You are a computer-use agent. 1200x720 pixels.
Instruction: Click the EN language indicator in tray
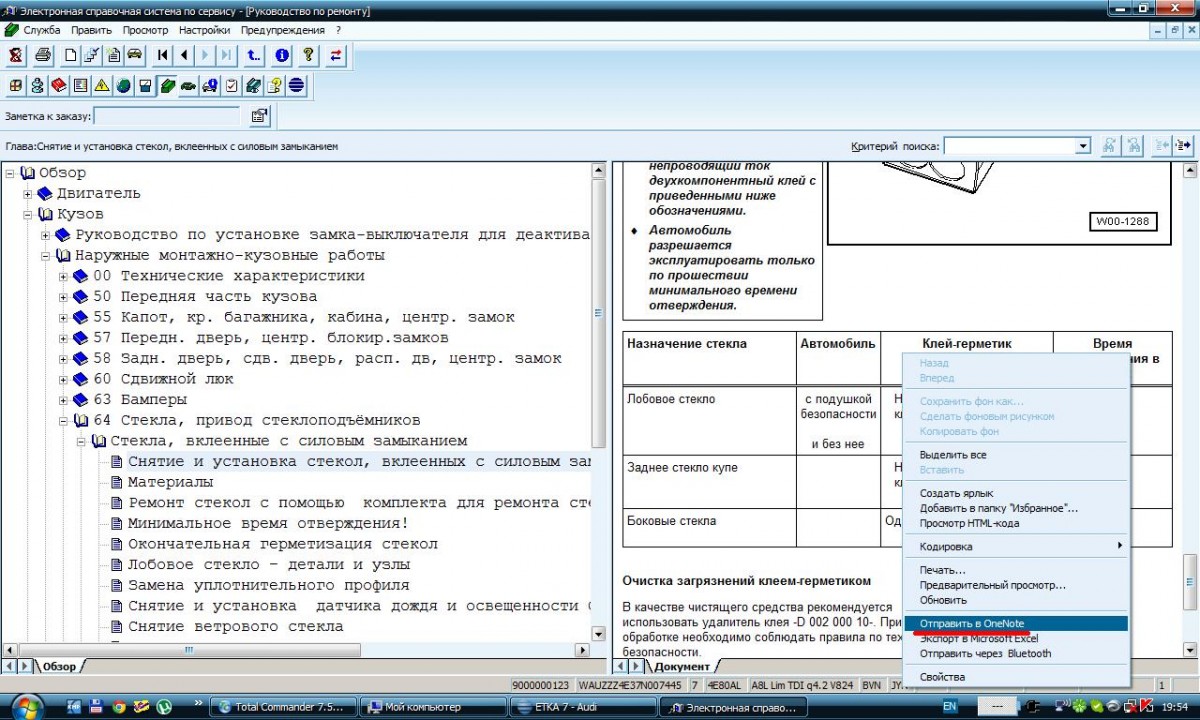[950, 706]
